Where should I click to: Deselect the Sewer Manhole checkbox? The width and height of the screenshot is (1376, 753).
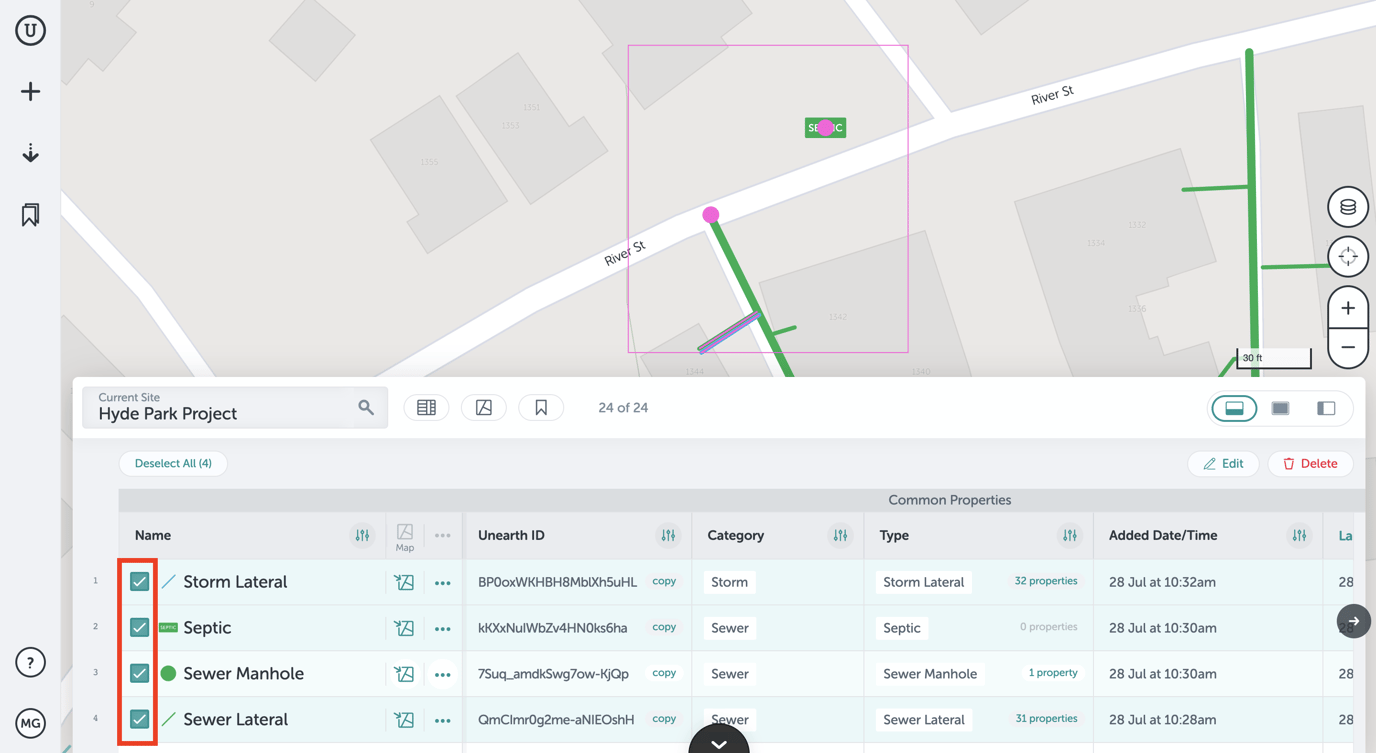click(x=139, y=674)
